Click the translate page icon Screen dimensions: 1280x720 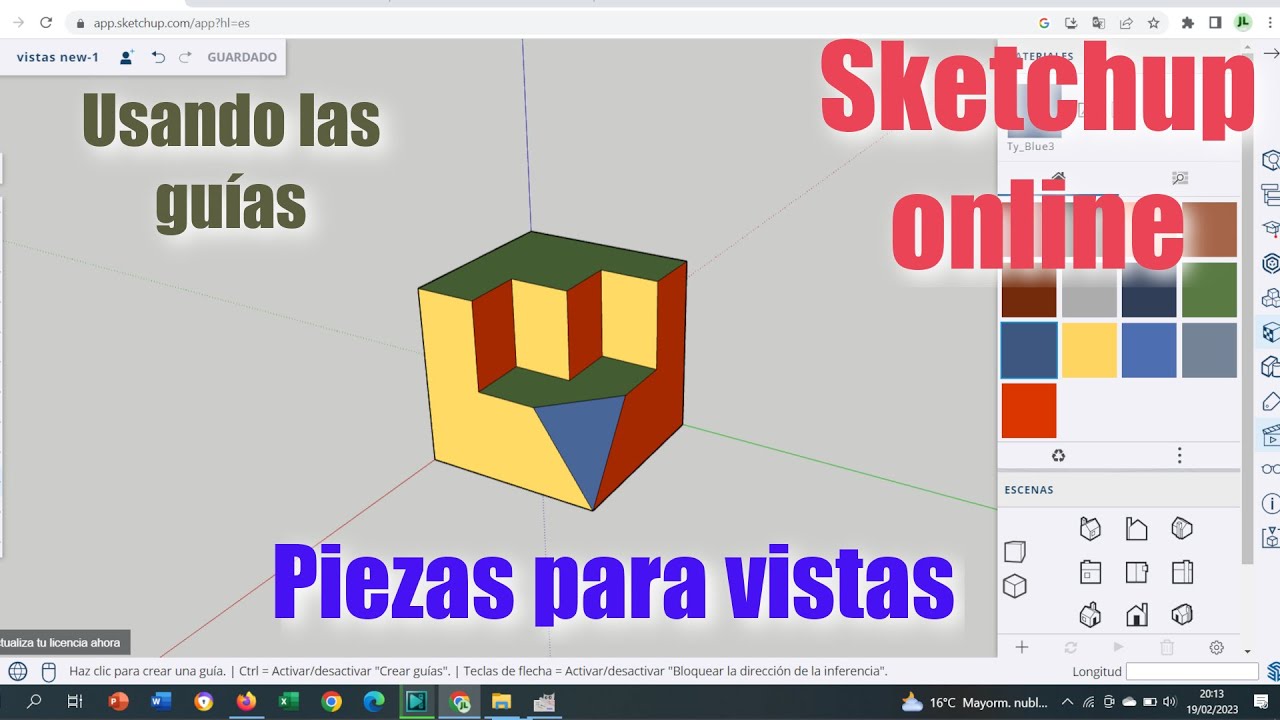(x=1099, y=22)
